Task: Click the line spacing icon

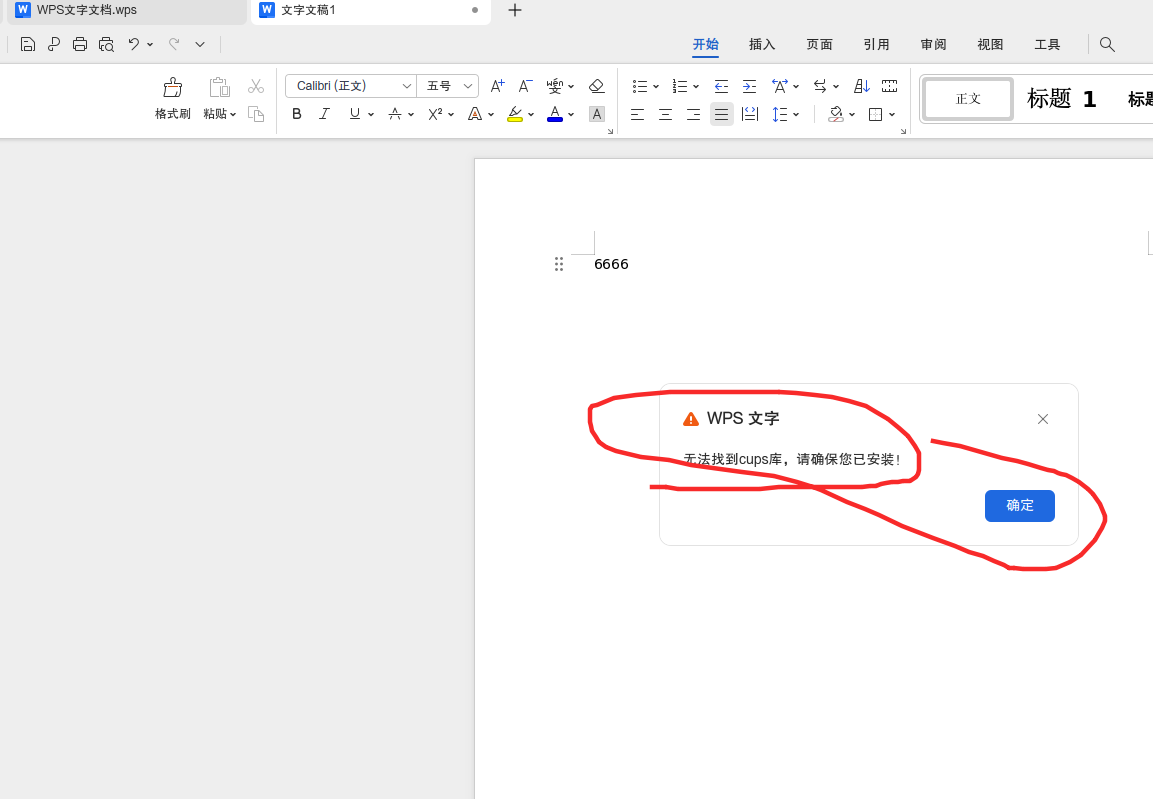Action: [x=780, y=114]
